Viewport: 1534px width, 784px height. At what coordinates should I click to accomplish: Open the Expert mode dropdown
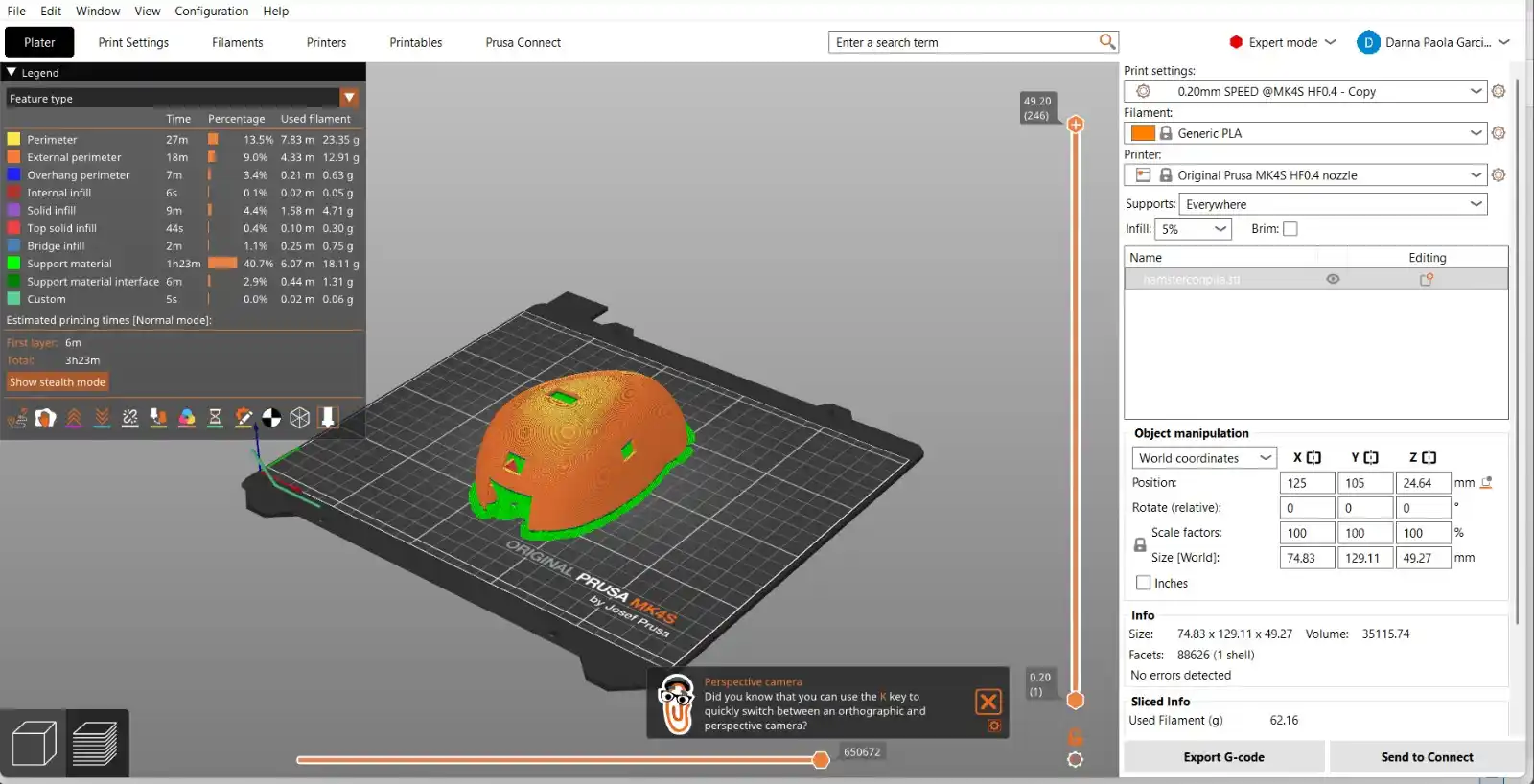(x=1283, y=42)
